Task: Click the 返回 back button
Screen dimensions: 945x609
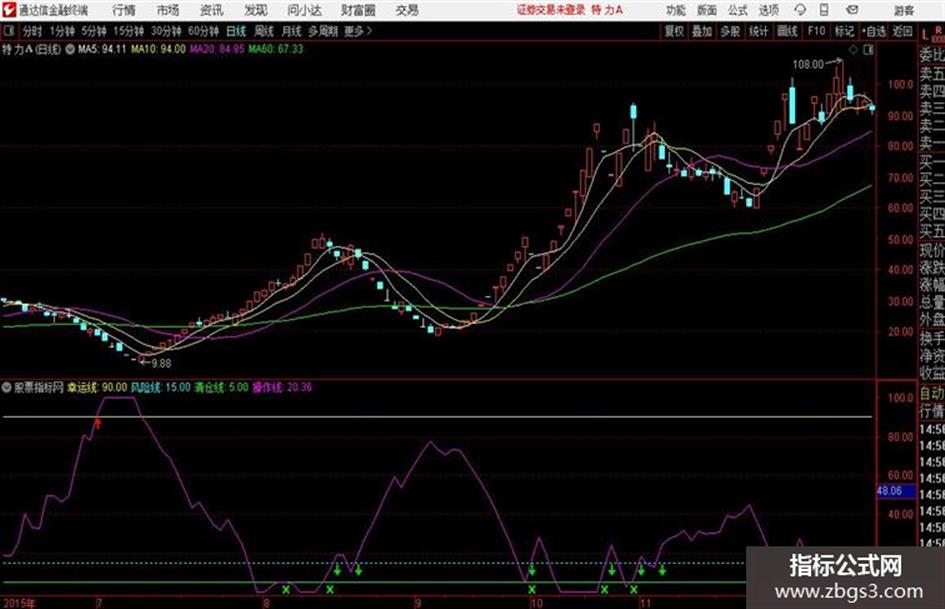Action: pos(902,31)
